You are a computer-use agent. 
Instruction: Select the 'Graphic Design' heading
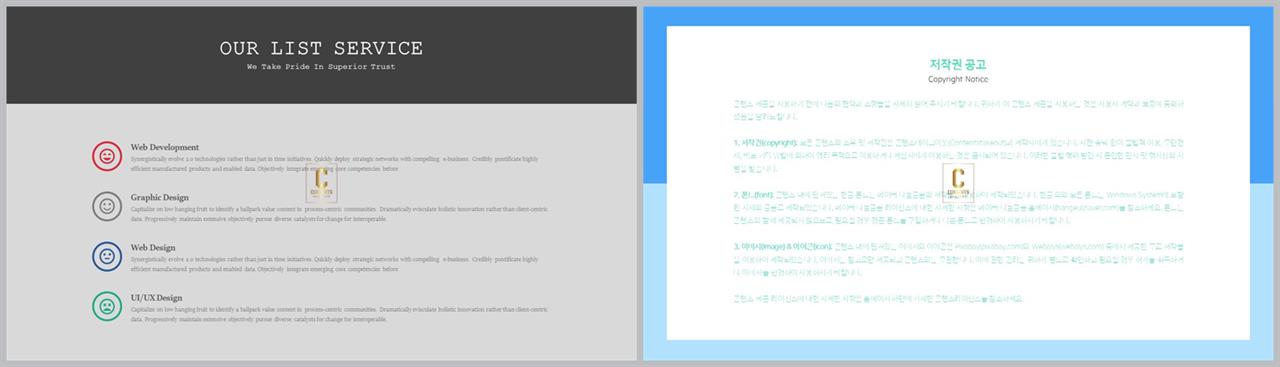click(x=160, y=197)
